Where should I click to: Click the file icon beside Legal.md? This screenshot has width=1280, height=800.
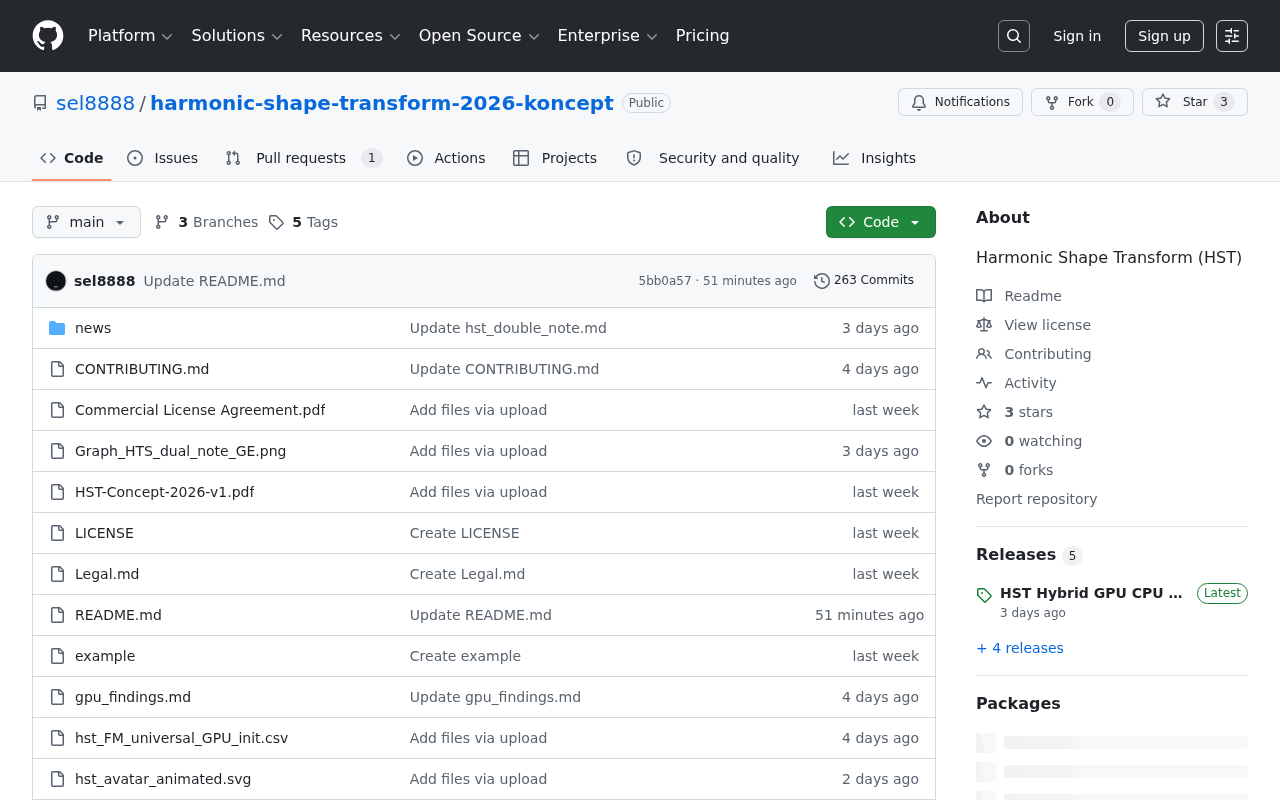(x=57, y=574)
